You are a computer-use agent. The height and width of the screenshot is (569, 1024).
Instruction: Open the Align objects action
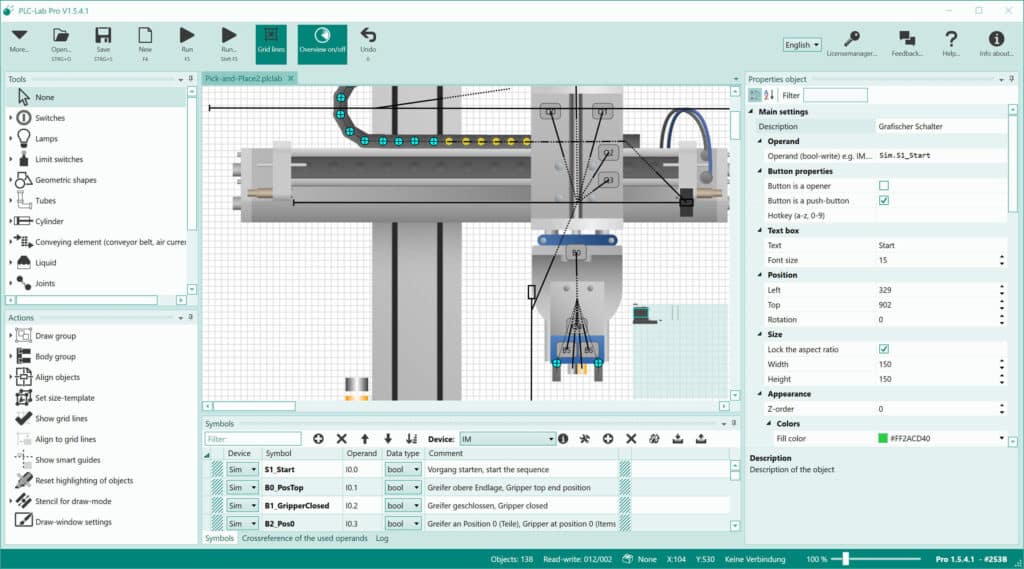[57, 378]
